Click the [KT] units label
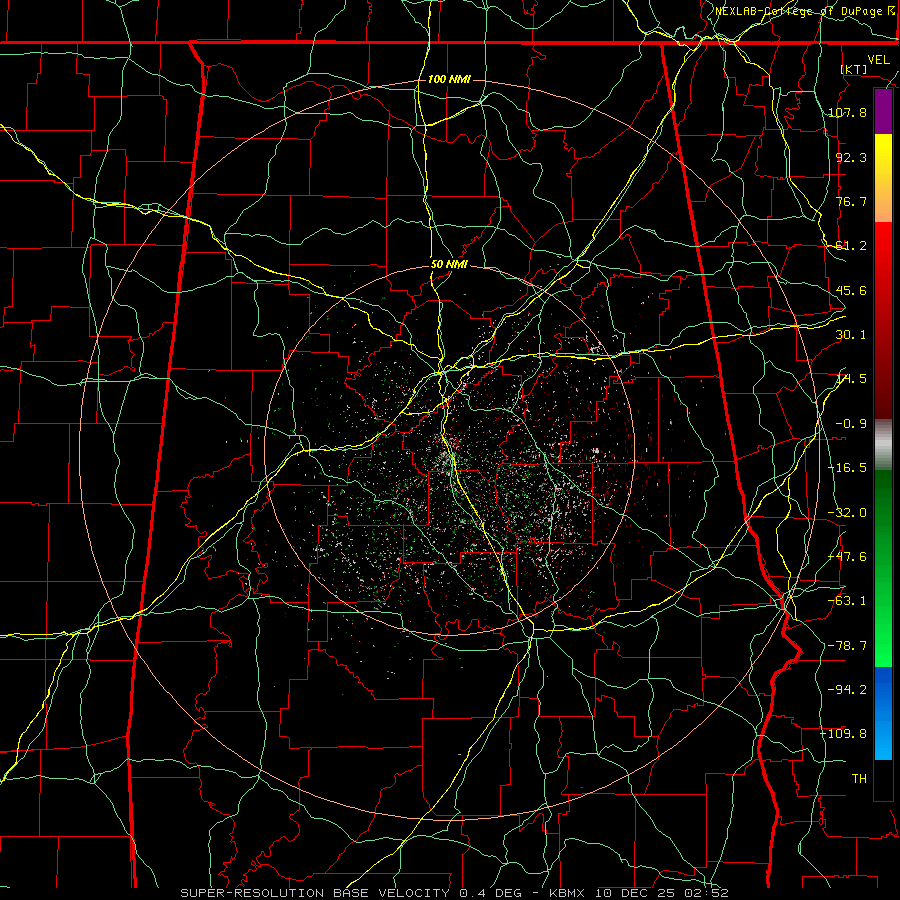Screen dimensions: 900x900 (x=854, y=69)
